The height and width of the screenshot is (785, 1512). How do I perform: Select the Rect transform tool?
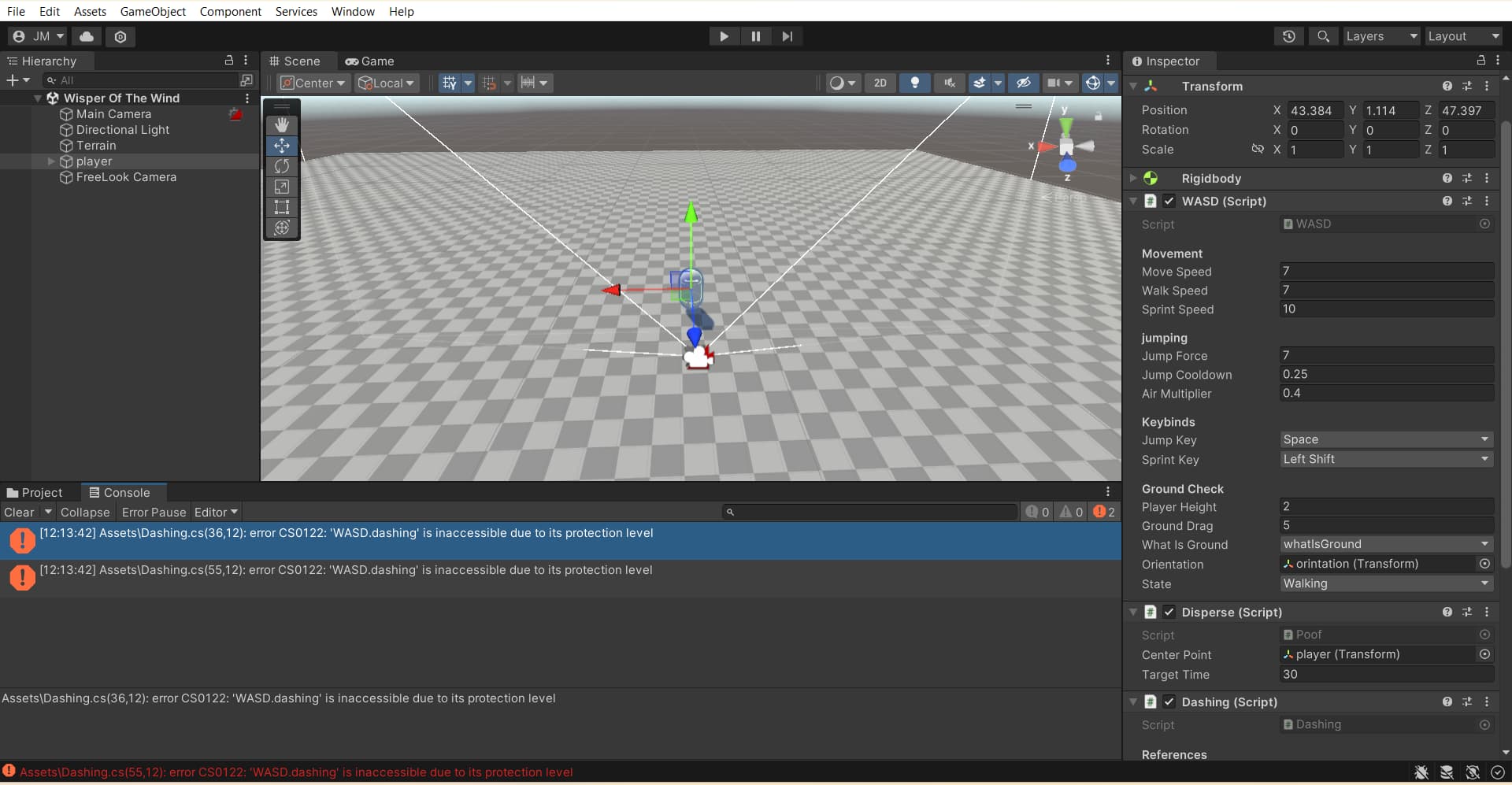click(x=281, y=207)
